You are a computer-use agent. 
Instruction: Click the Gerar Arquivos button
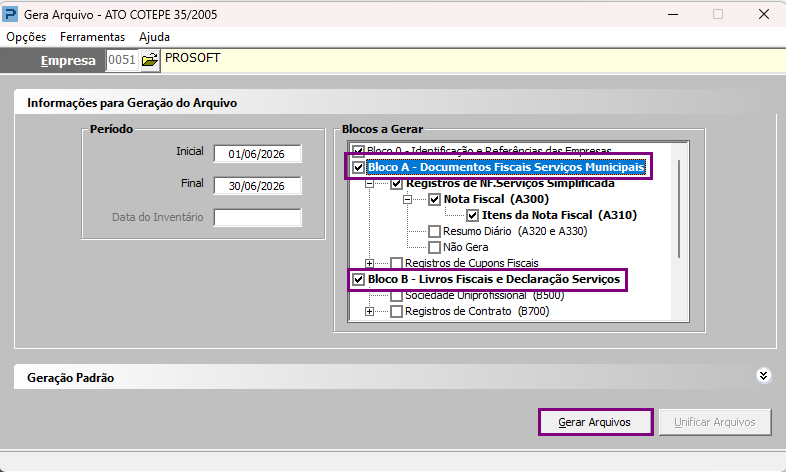pos(595,422)
